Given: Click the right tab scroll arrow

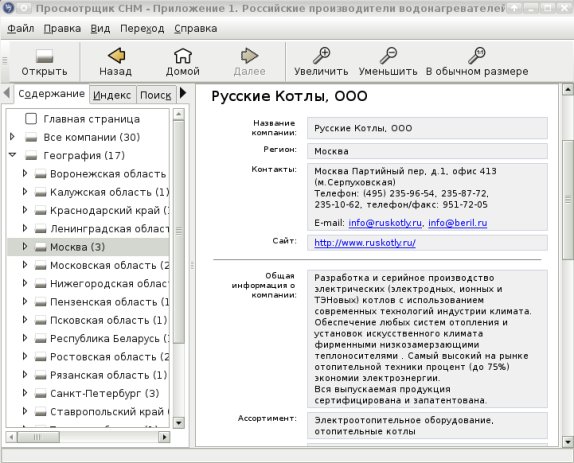Looking at the screenshot, I should click(183, 93).
